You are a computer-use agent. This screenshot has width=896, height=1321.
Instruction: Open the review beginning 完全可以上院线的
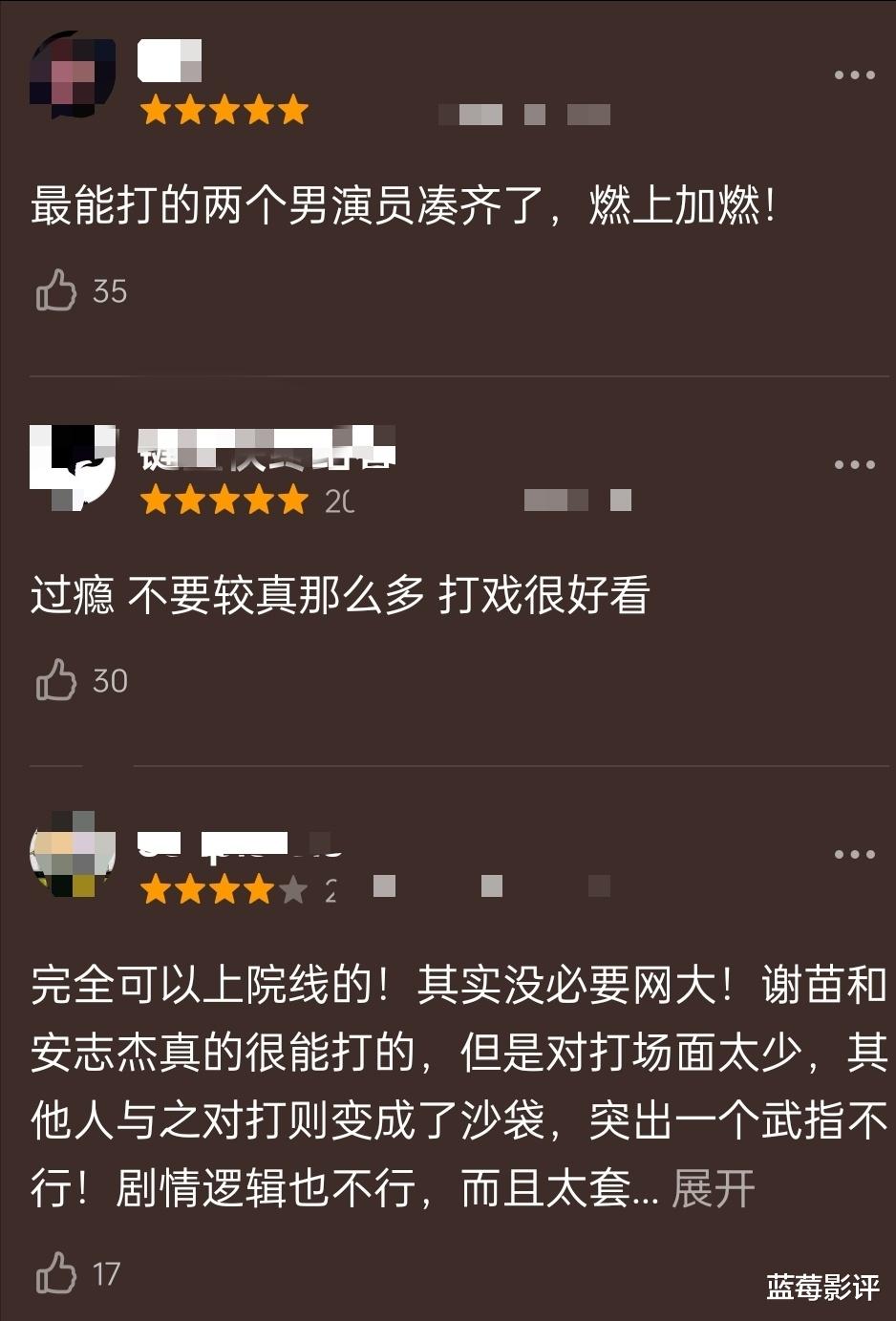(x=459, y=1086)
